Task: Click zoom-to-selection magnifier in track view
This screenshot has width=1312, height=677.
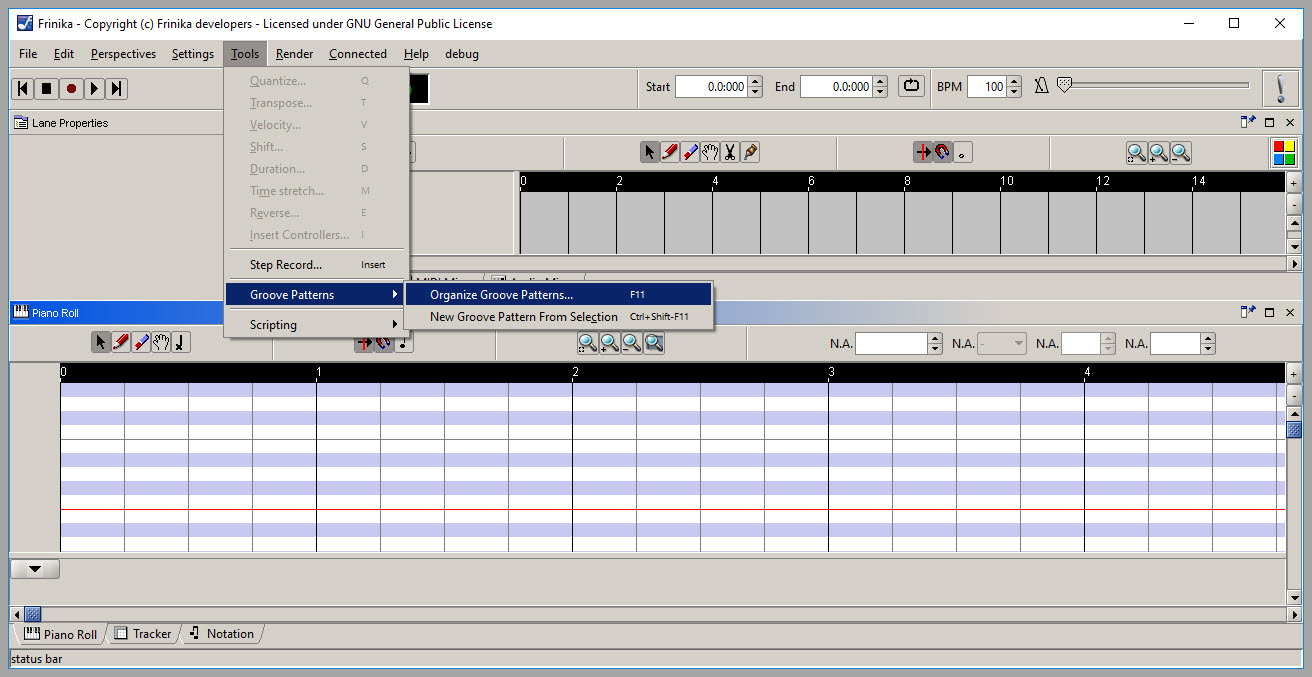Action: click(1137, 153)
